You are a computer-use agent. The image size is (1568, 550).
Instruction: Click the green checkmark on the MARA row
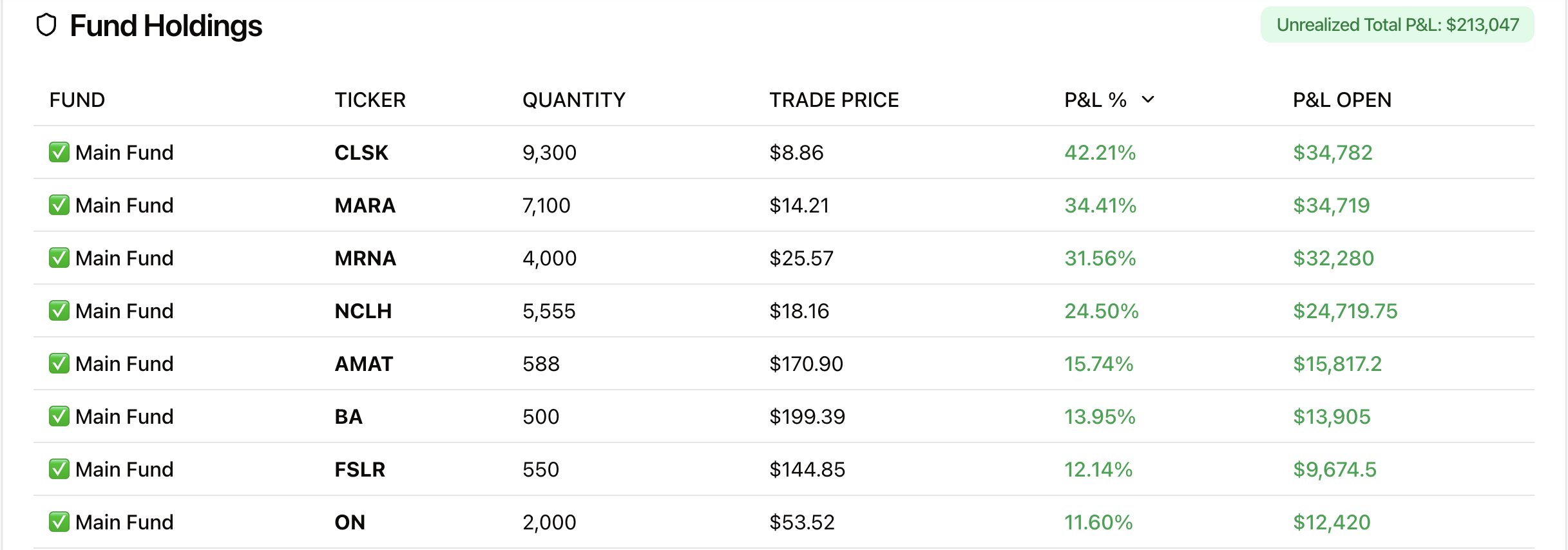click(59, 205)
